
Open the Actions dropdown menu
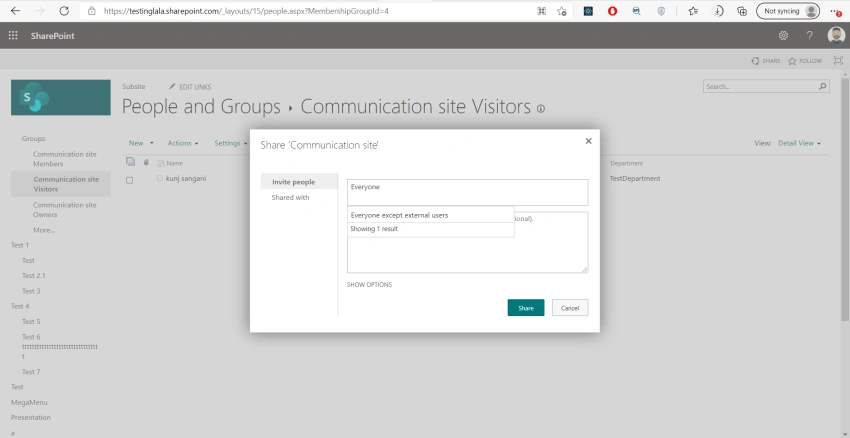pos(183,143)
